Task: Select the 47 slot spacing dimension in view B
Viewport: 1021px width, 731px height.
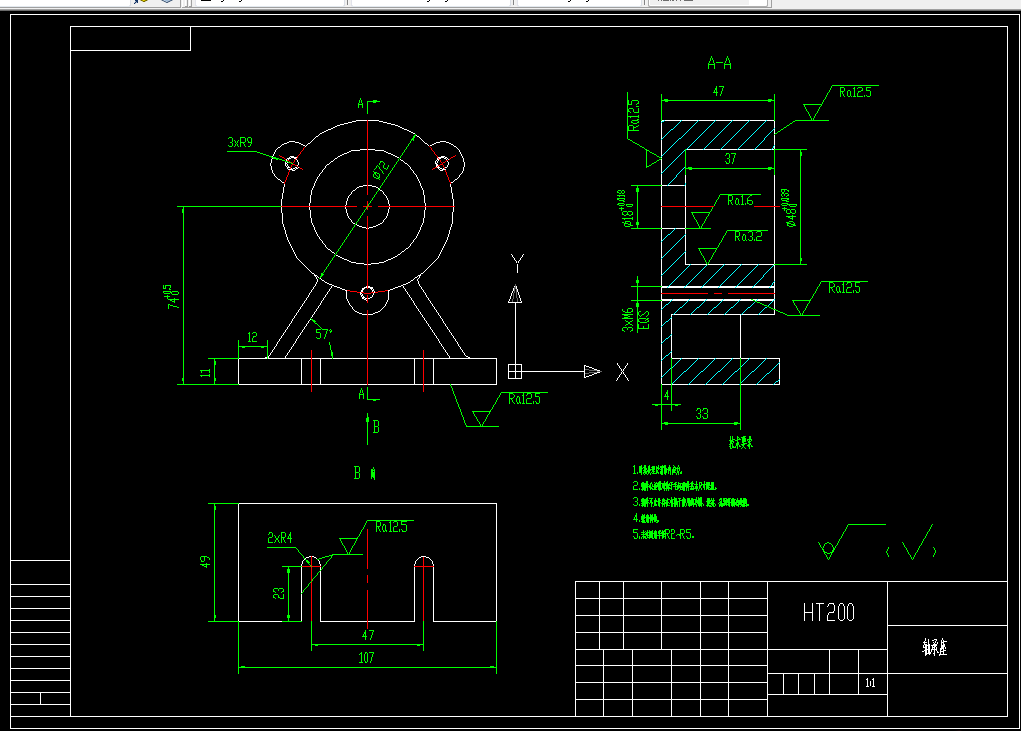Action: pyautogui.click(x=368, y=635)
